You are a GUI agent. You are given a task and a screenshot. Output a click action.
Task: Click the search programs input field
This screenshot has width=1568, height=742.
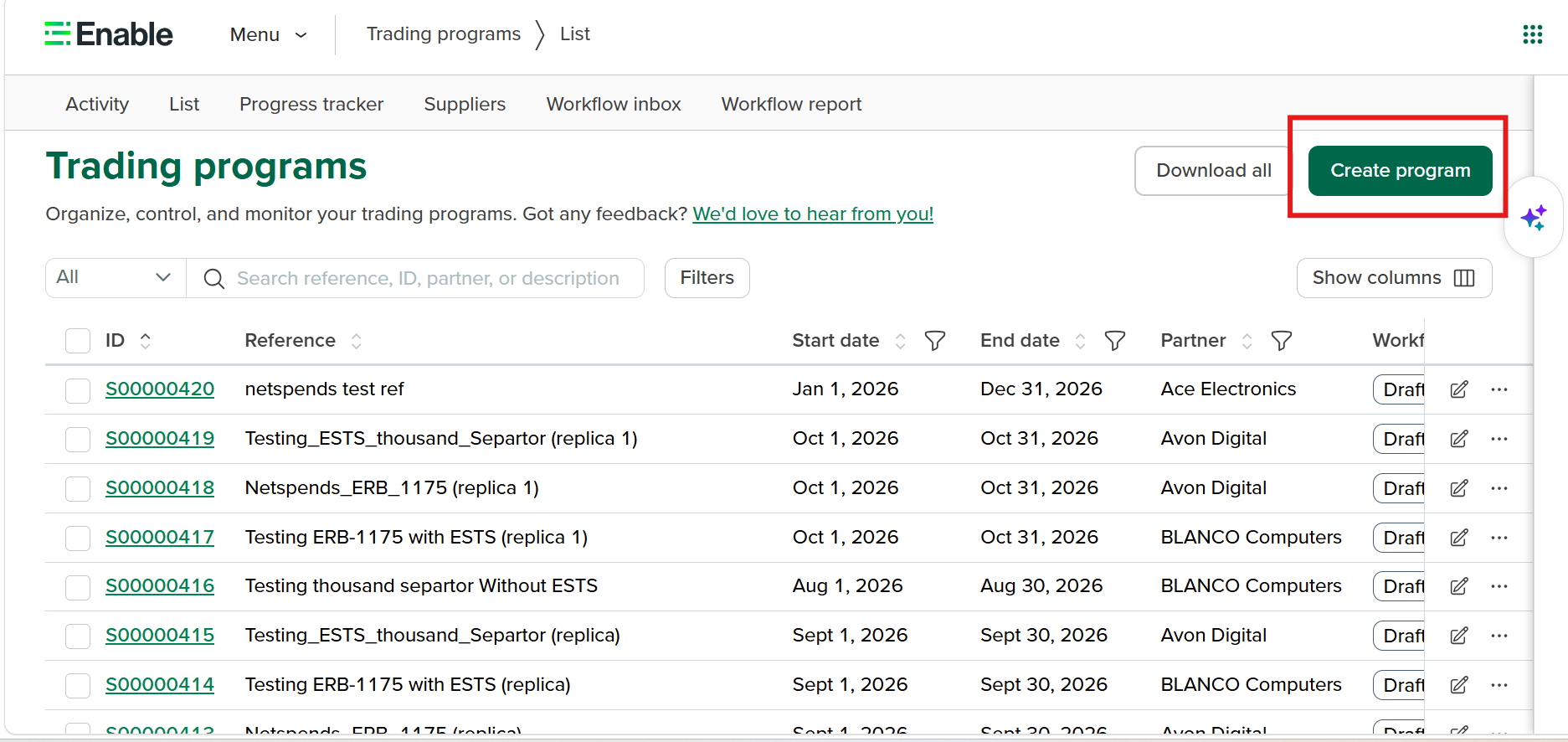click(x=415, y=278)
